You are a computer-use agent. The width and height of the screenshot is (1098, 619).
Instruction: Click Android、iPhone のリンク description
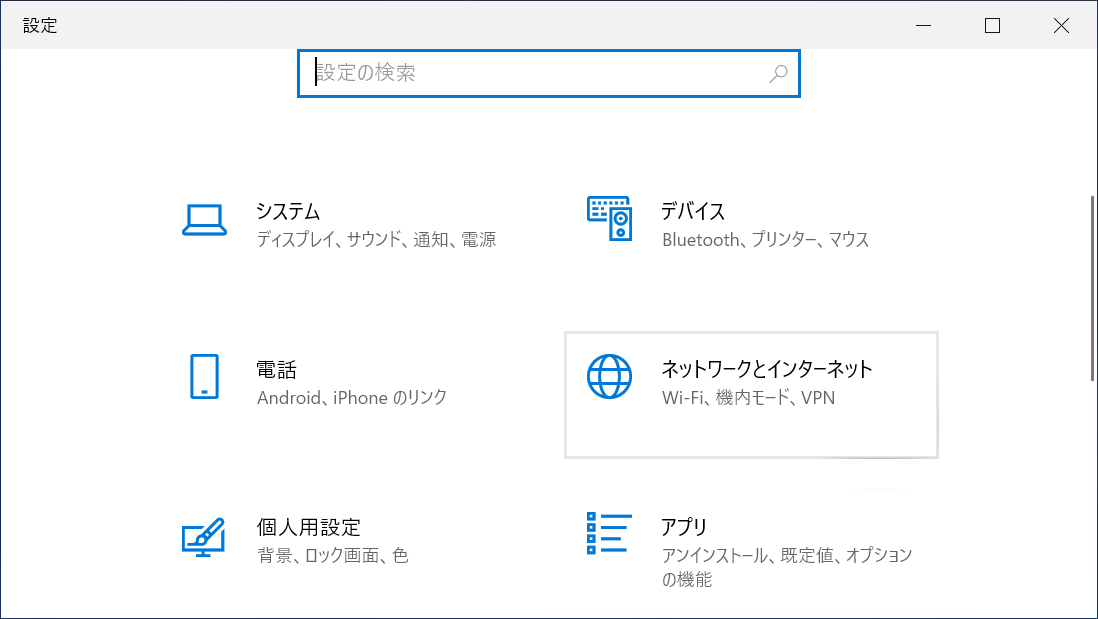coord(352,398)
